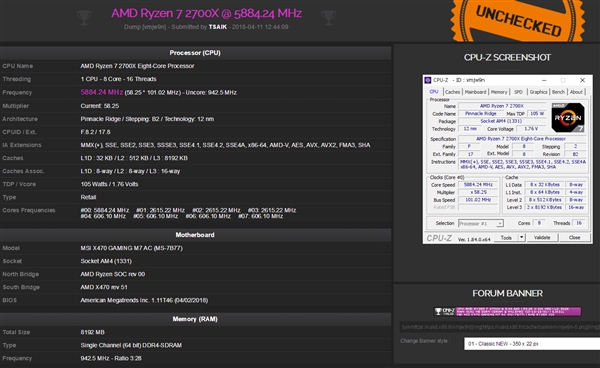Click 'MSI X470 GAMING M7 AC (MS-7B77)' model

132,248
